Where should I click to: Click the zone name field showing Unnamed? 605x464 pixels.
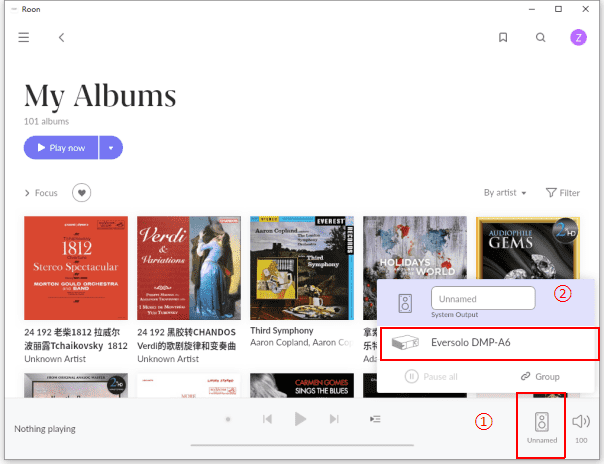(483, 298)
